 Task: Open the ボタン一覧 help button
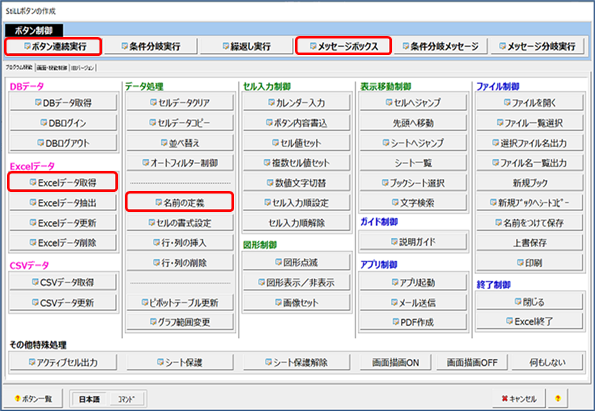pyautogui.click(x=33, y=398)
